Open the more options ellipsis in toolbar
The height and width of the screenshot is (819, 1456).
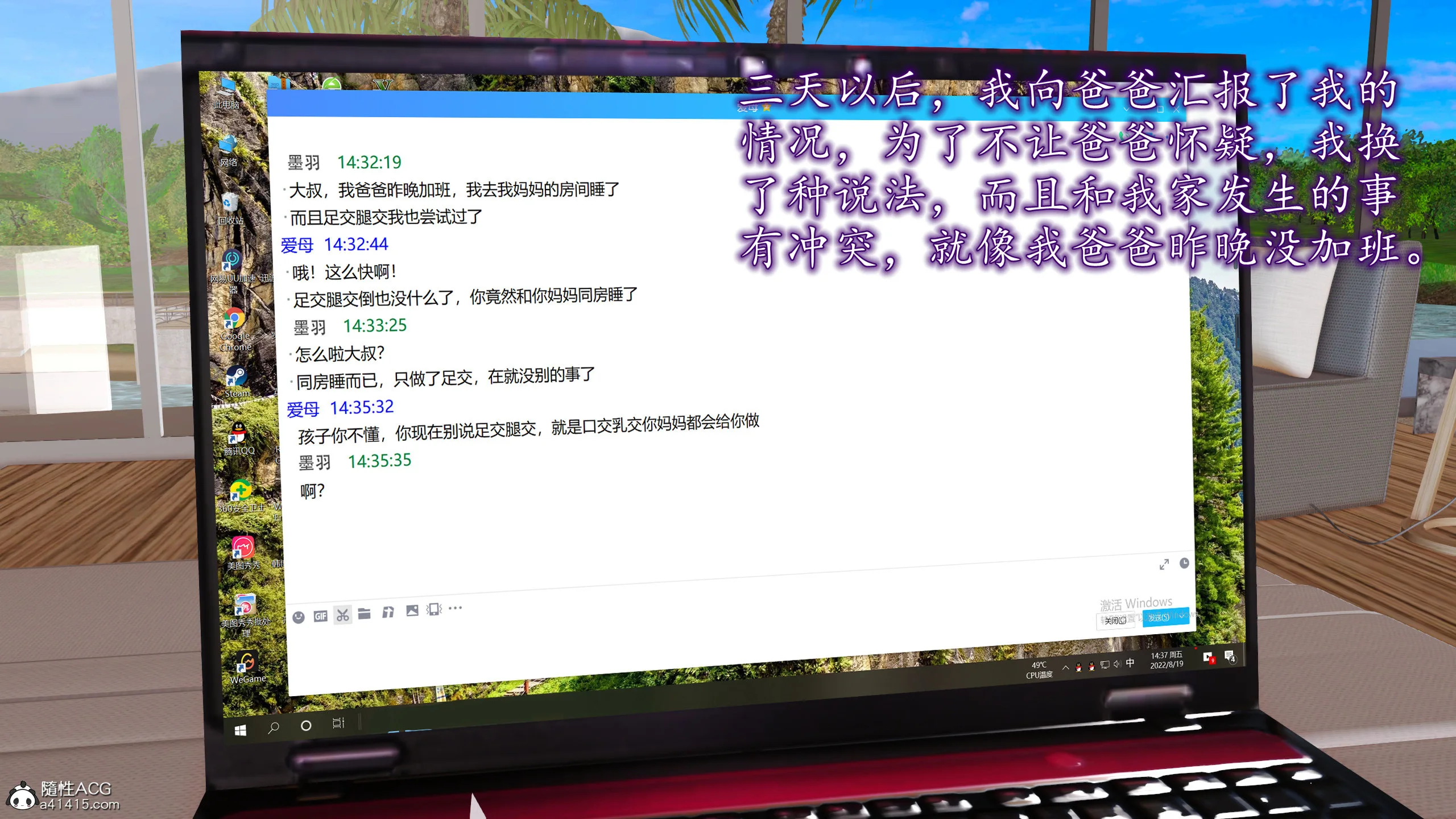coord(455,608)
